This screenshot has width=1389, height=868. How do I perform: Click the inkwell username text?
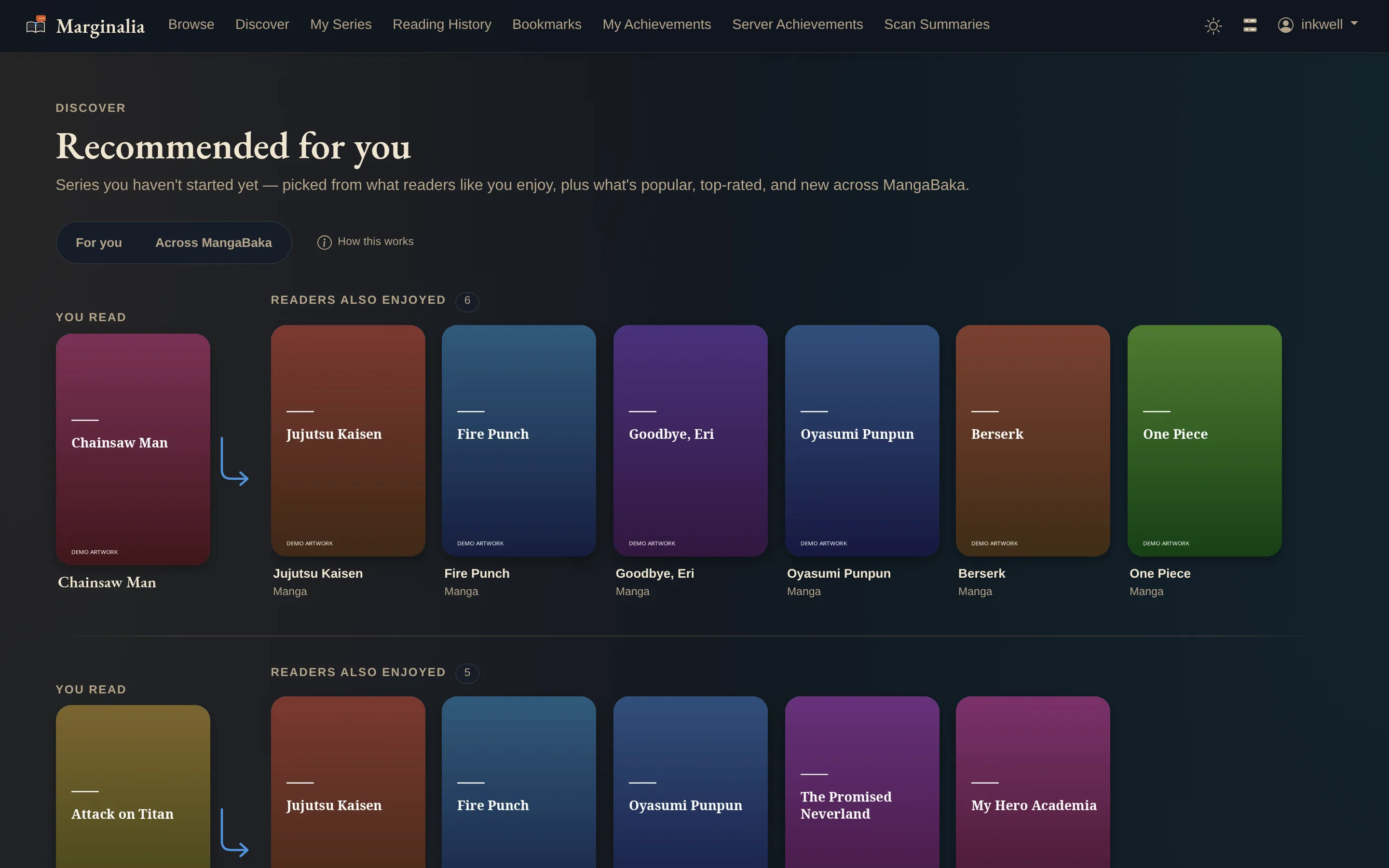tap(1322, 24)
